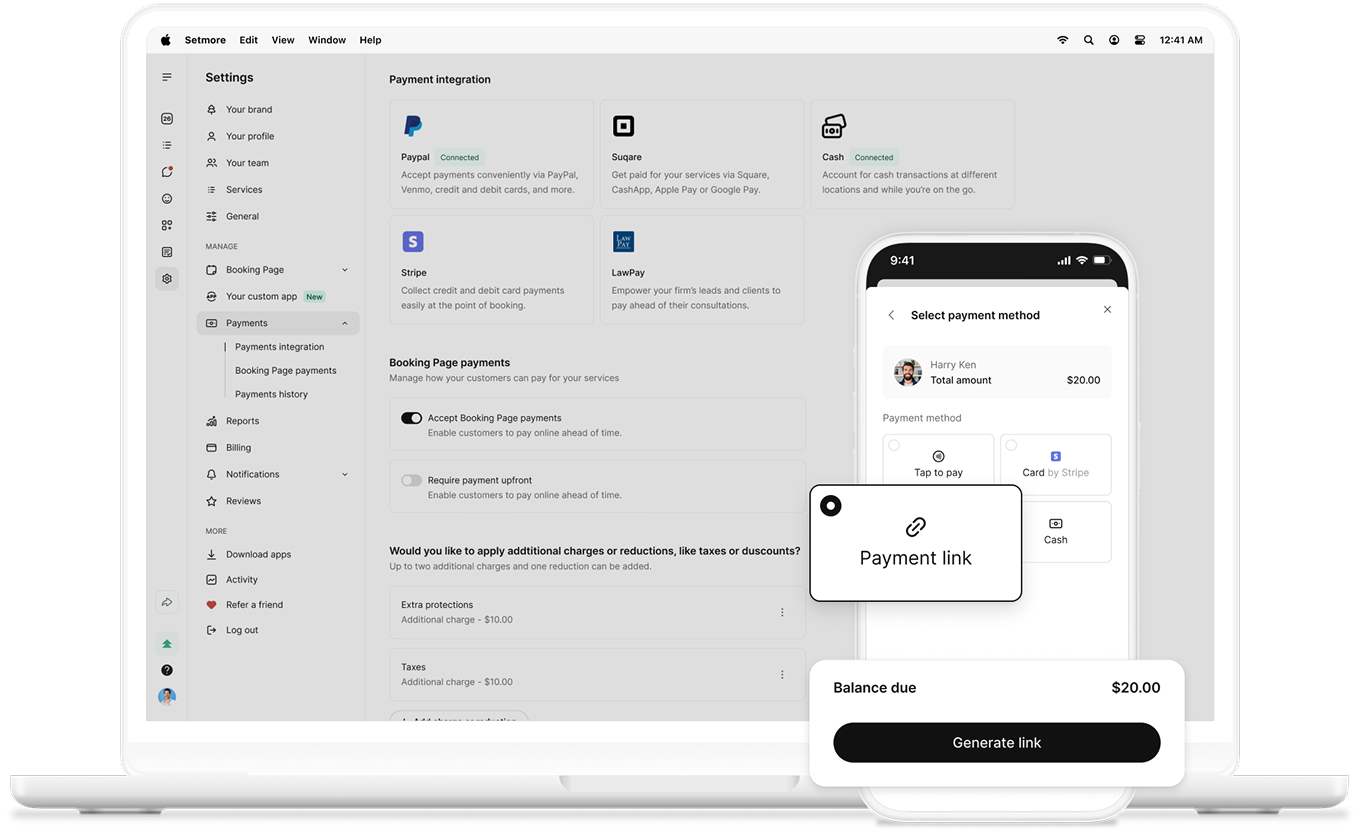Select the Card by Stripe radio button
Screen dimensions: 1360x840
[1011, 445]
